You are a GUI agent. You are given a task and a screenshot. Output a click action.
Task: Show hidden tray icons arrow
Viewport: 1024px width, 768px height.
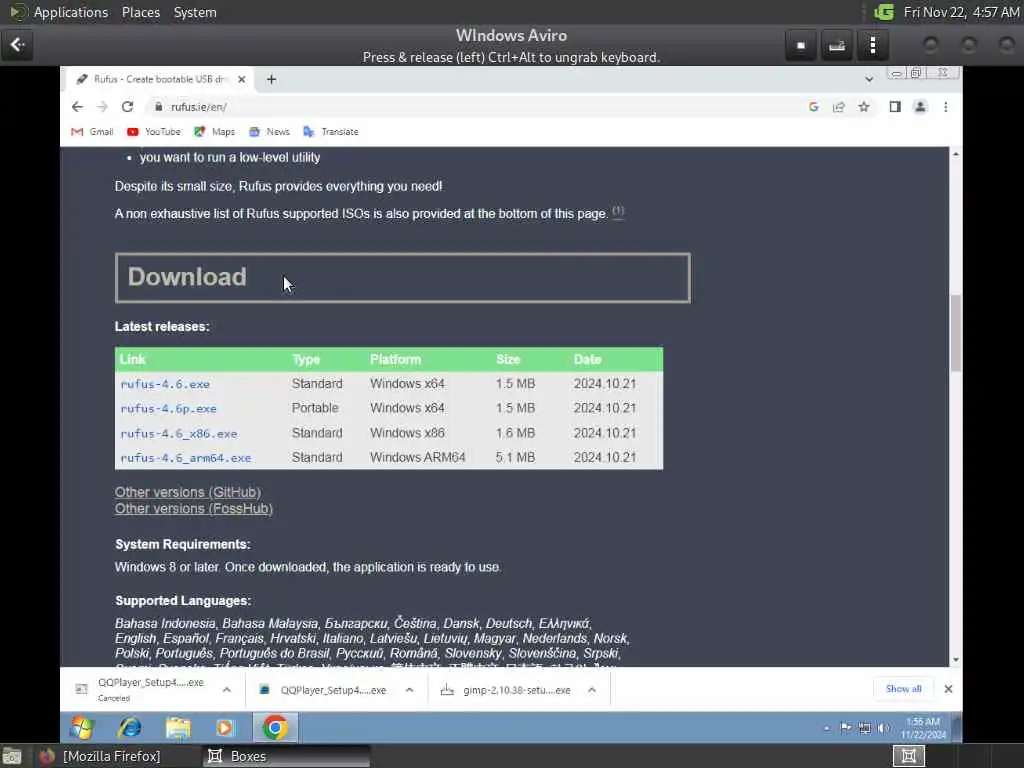827,728
